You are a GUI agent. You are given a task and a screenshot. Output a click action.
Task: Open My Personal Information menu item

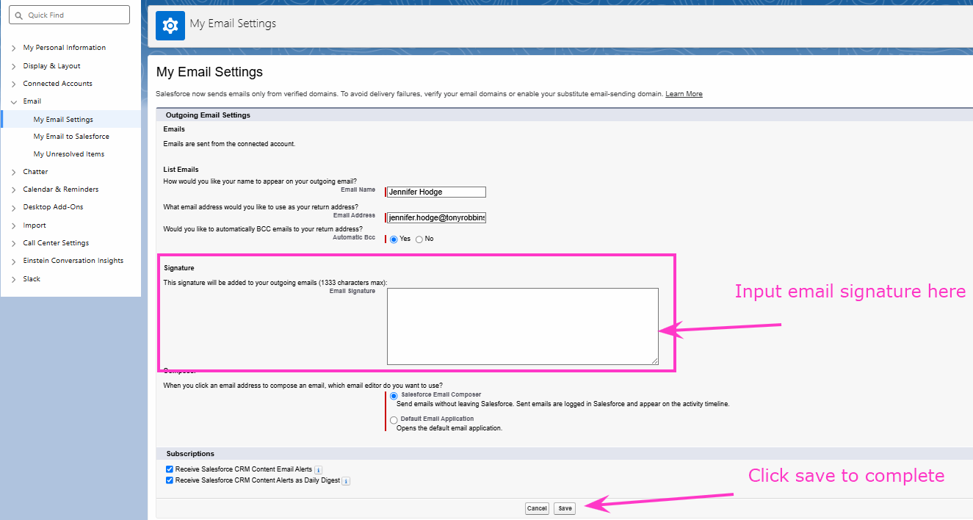click(65, 48)
